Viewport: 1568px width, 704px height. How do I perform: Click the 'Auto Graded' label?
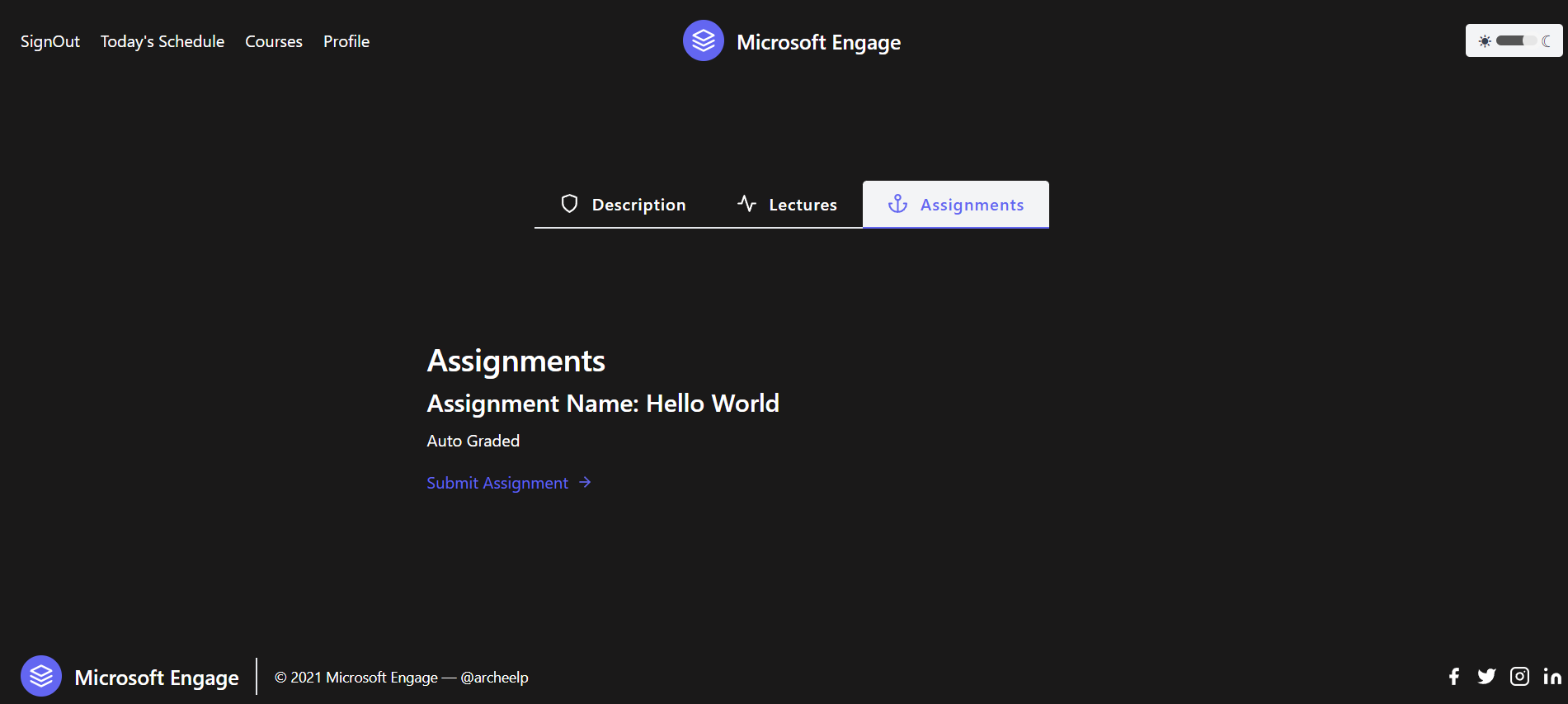pos(473,441)
